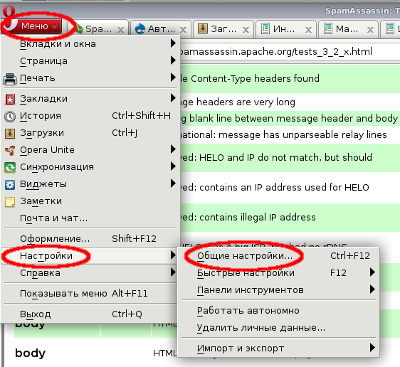Click the Заг… tab download icon
Screen dimensions: 400x367
203,29
